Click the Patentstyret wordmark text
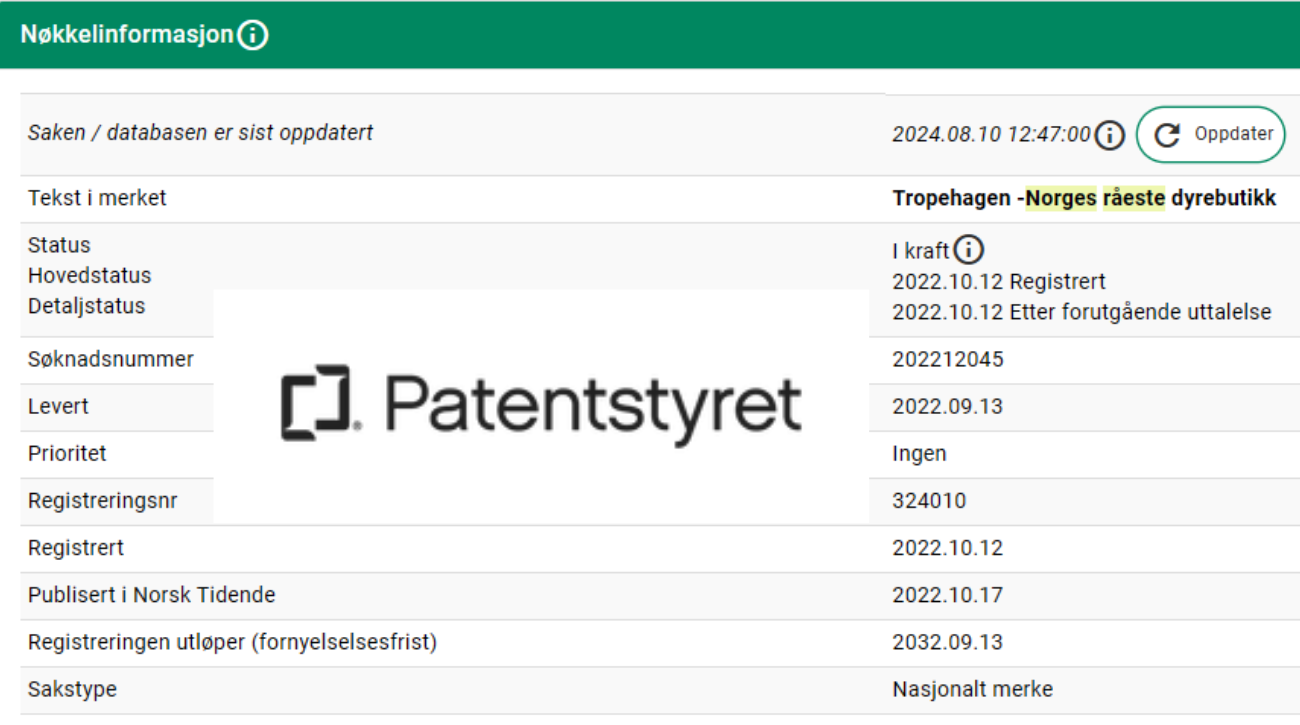 tap(592, 405)
